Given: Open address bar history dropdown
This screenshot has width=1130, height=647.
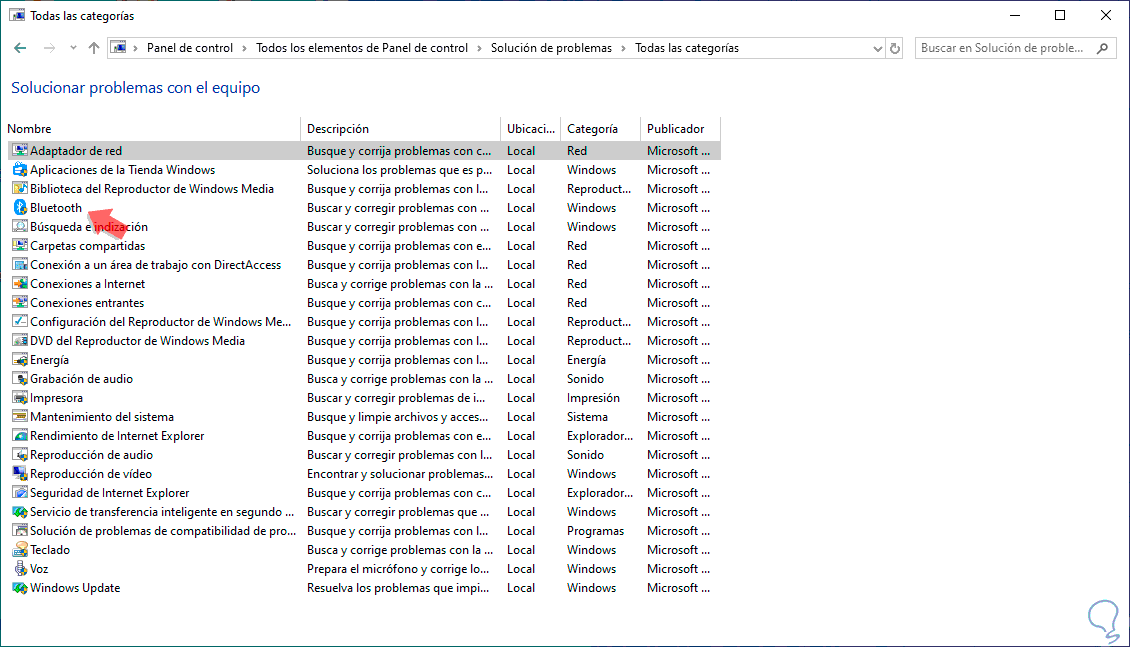Looking at the screenshot, I should coord(877,48).
